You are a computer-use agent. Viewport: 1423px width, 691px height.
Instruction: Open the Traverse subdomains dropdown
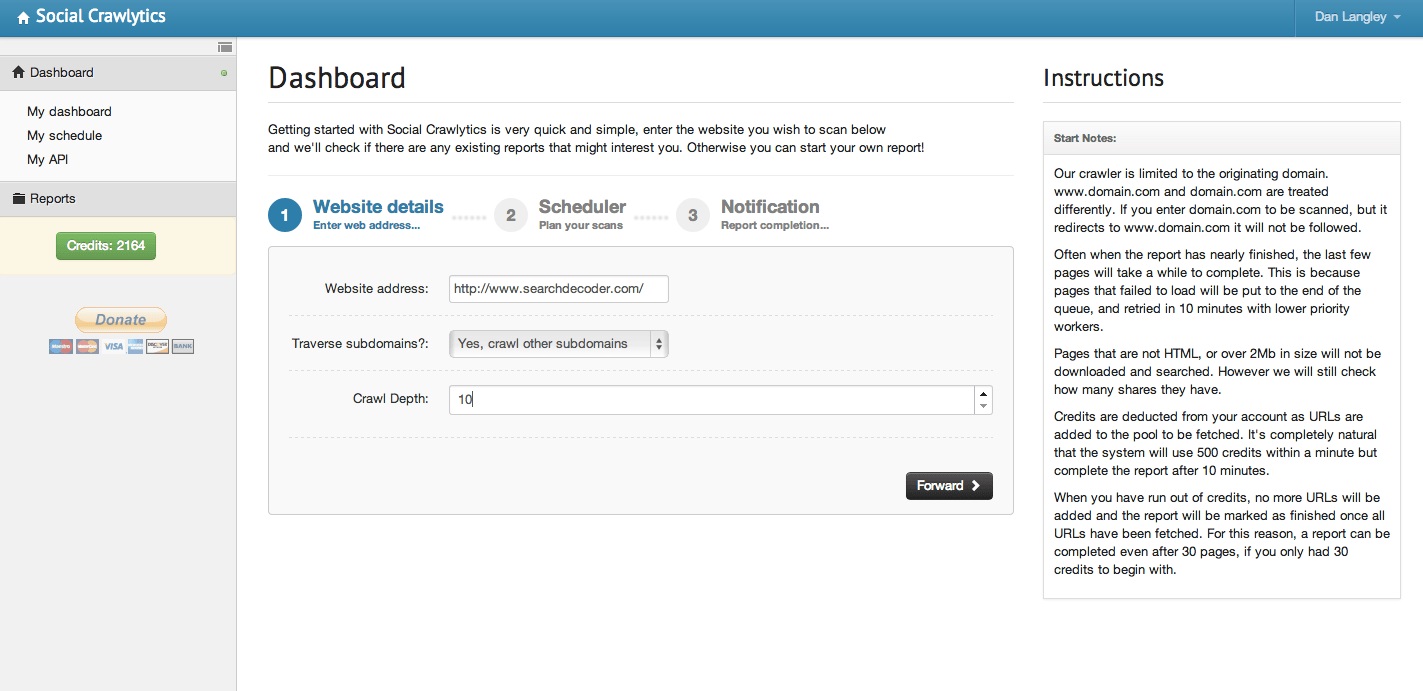pos(558,344)
